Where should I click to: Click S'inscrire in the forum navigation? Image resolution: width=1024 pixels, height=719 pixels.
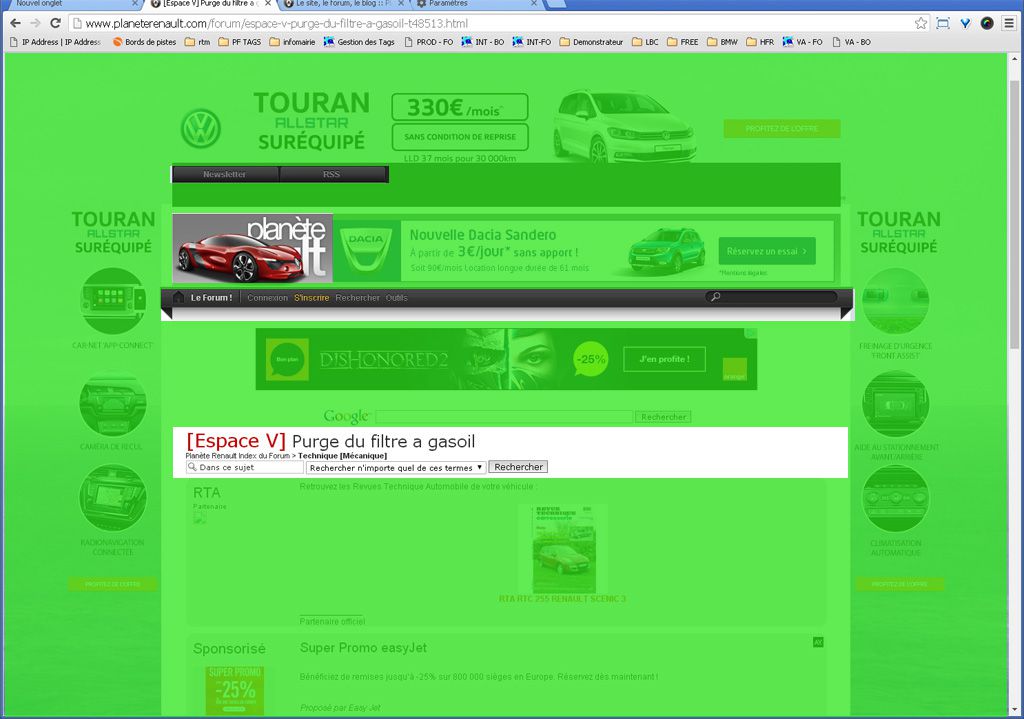(x=312, y=298)
